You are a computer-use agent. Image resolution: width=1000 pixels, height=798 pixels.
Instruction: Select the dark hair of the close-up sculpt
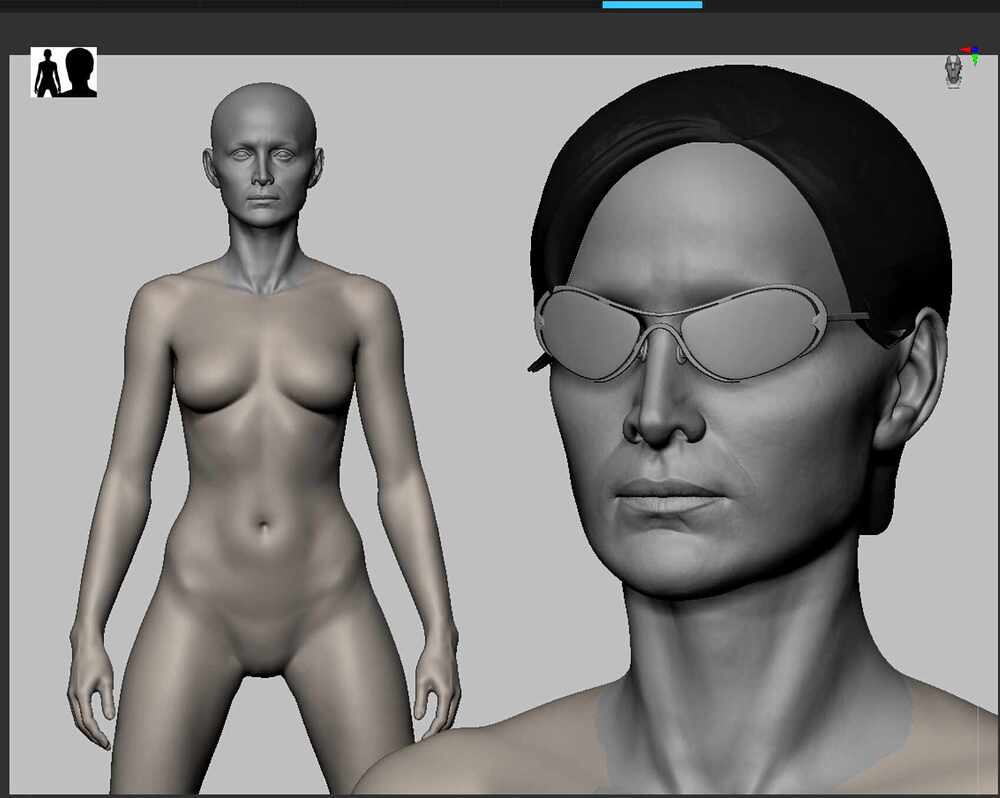point(750,110)
